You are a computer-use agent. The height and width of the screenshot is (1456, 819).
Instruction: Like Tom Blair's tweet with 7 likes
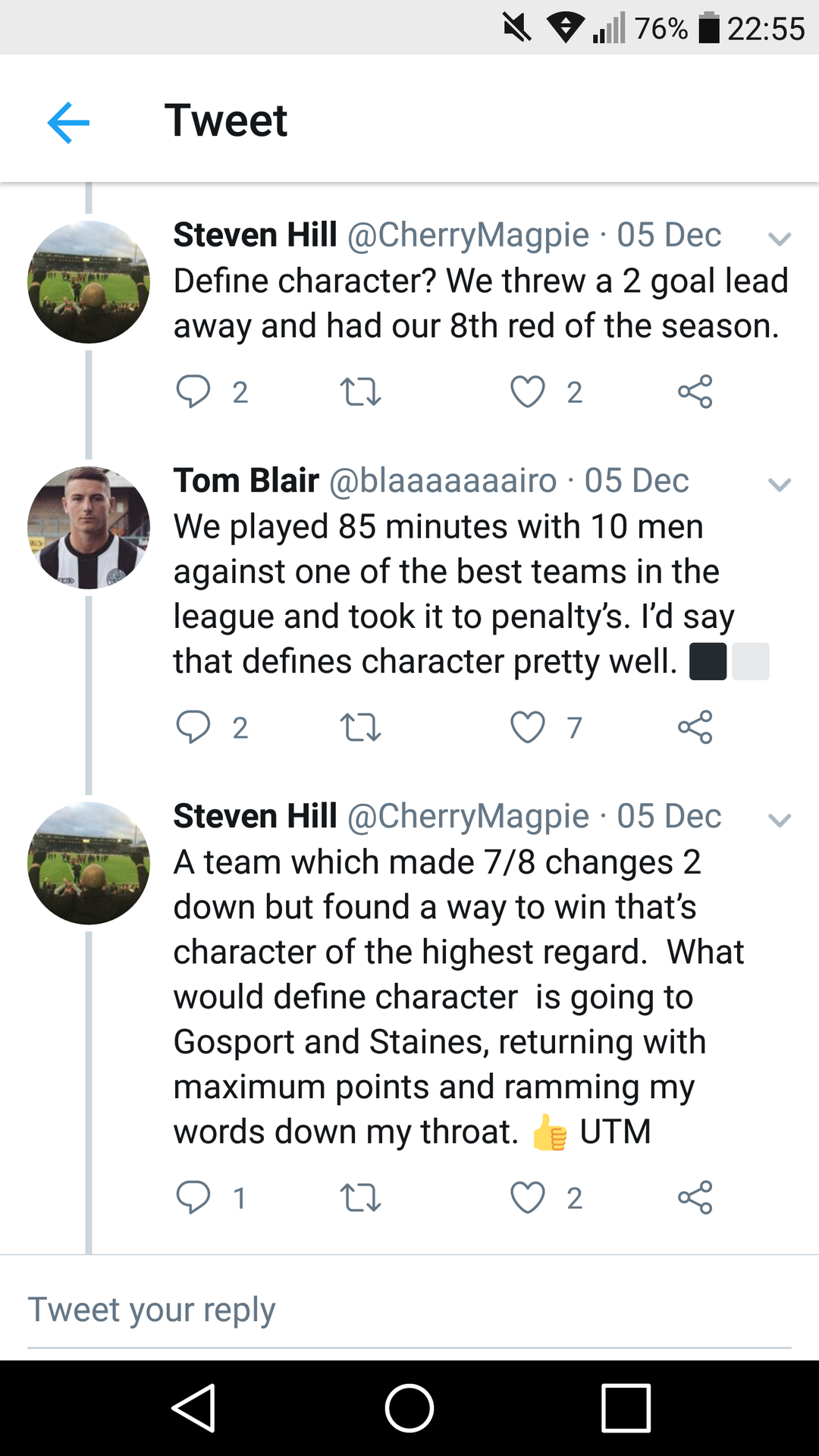coord(528,727)
